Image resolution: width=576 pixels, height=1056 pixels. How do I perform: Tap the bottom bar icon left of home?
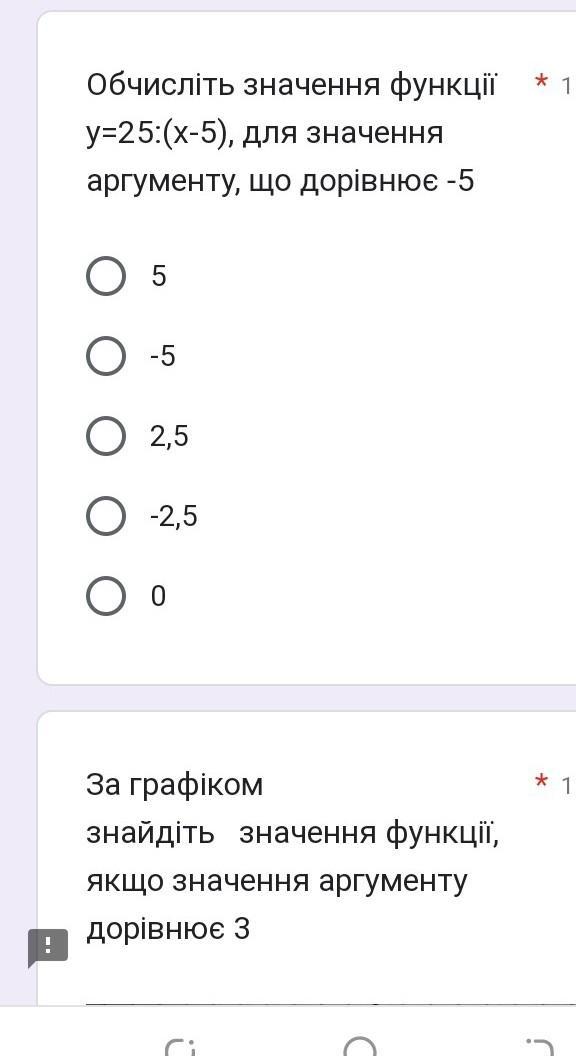tap(180, 1047)
